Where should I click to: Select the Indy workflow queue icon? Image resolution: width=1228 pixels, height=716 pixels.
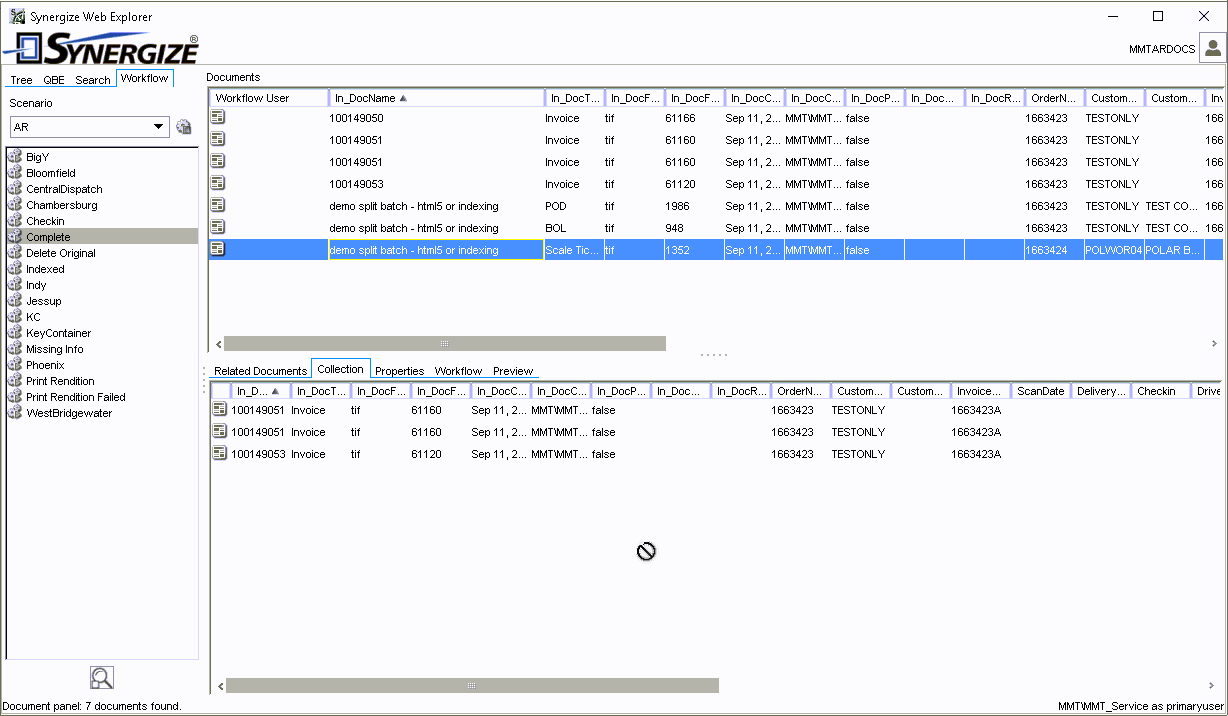coord(15,285)
